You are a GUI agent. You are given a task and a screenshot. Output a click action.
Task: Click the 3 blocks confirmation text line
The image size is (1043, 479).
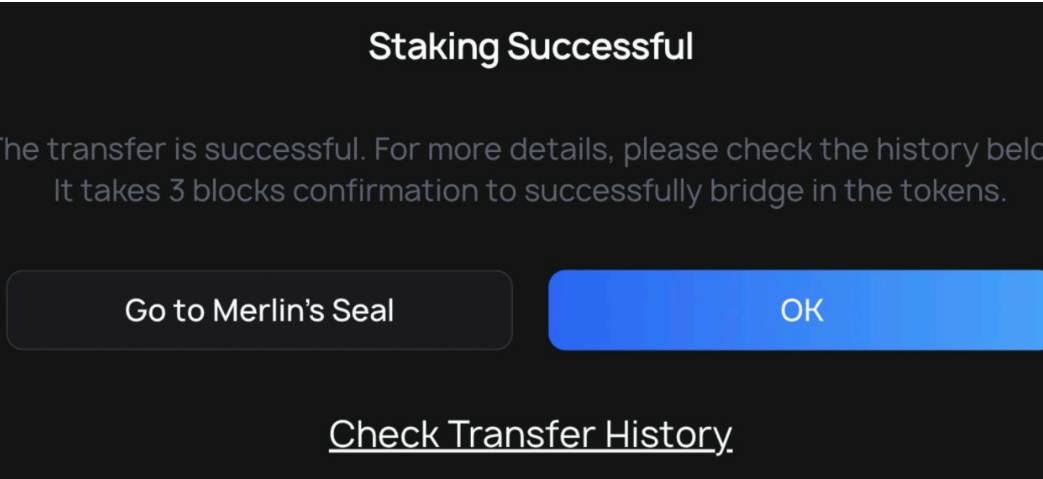pyautogui.click(x=529, y=192)
